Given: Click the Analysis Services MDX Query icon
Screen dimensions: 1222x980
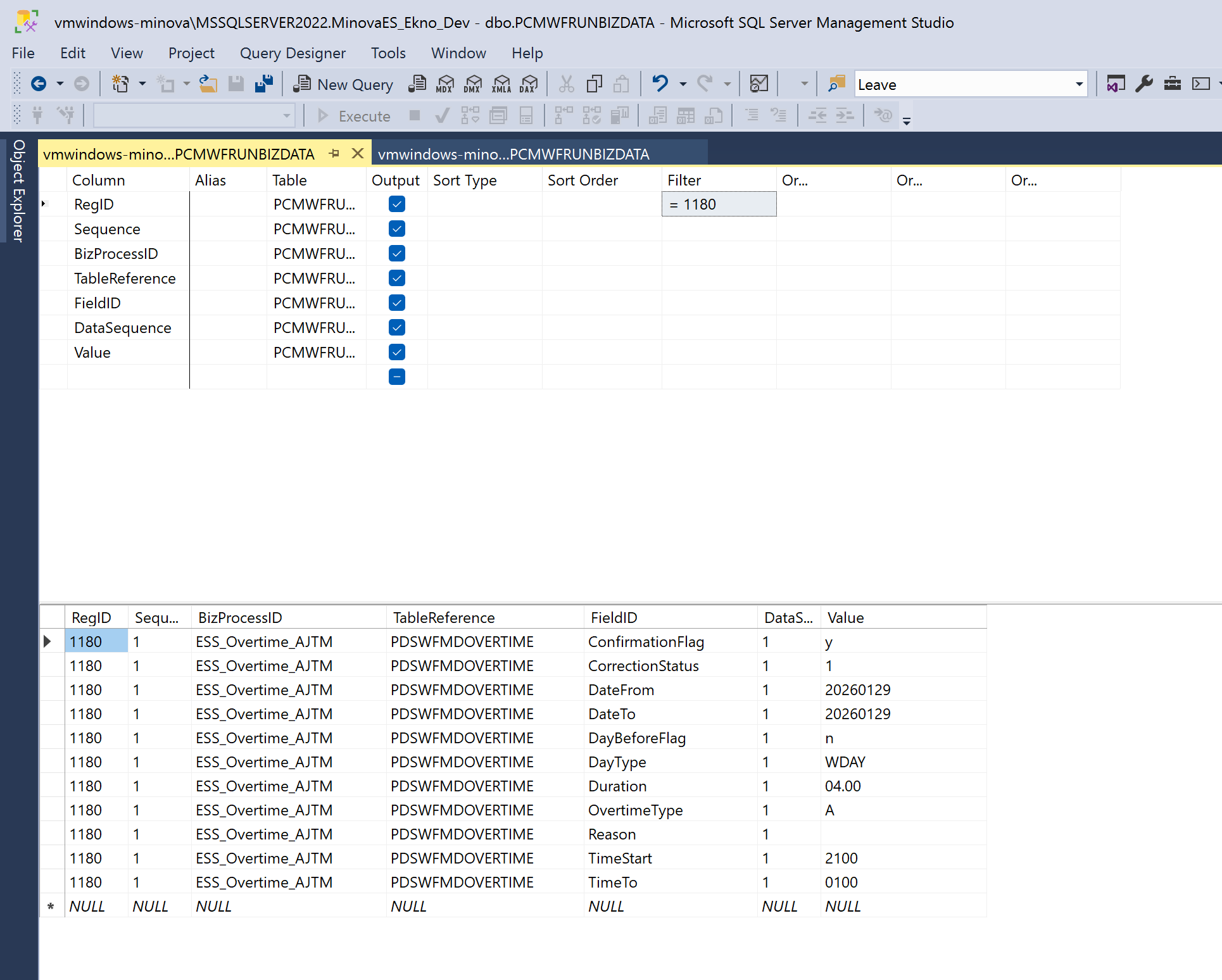Looking at the screenshot, I should coord(445,84).
